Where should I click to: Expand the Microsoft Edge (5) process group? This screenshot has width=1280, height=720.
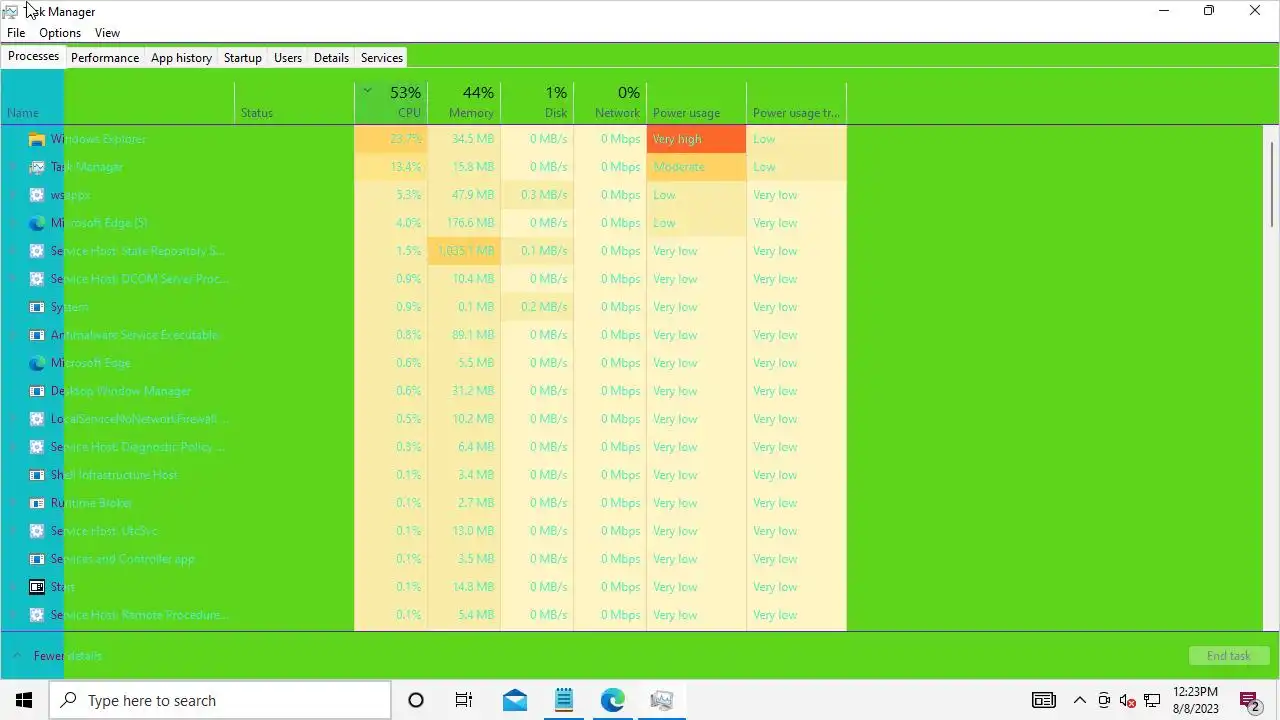(13, 223)
